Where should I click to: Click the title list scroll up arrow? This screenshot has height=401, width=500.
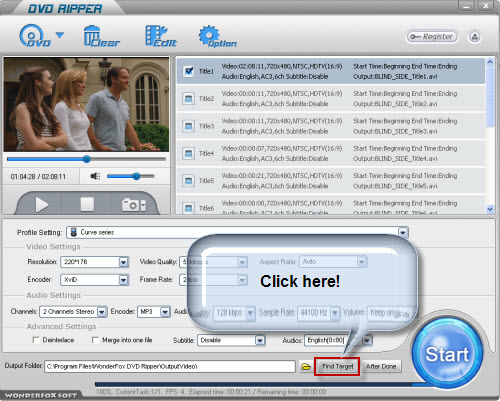tap(490, 62)
